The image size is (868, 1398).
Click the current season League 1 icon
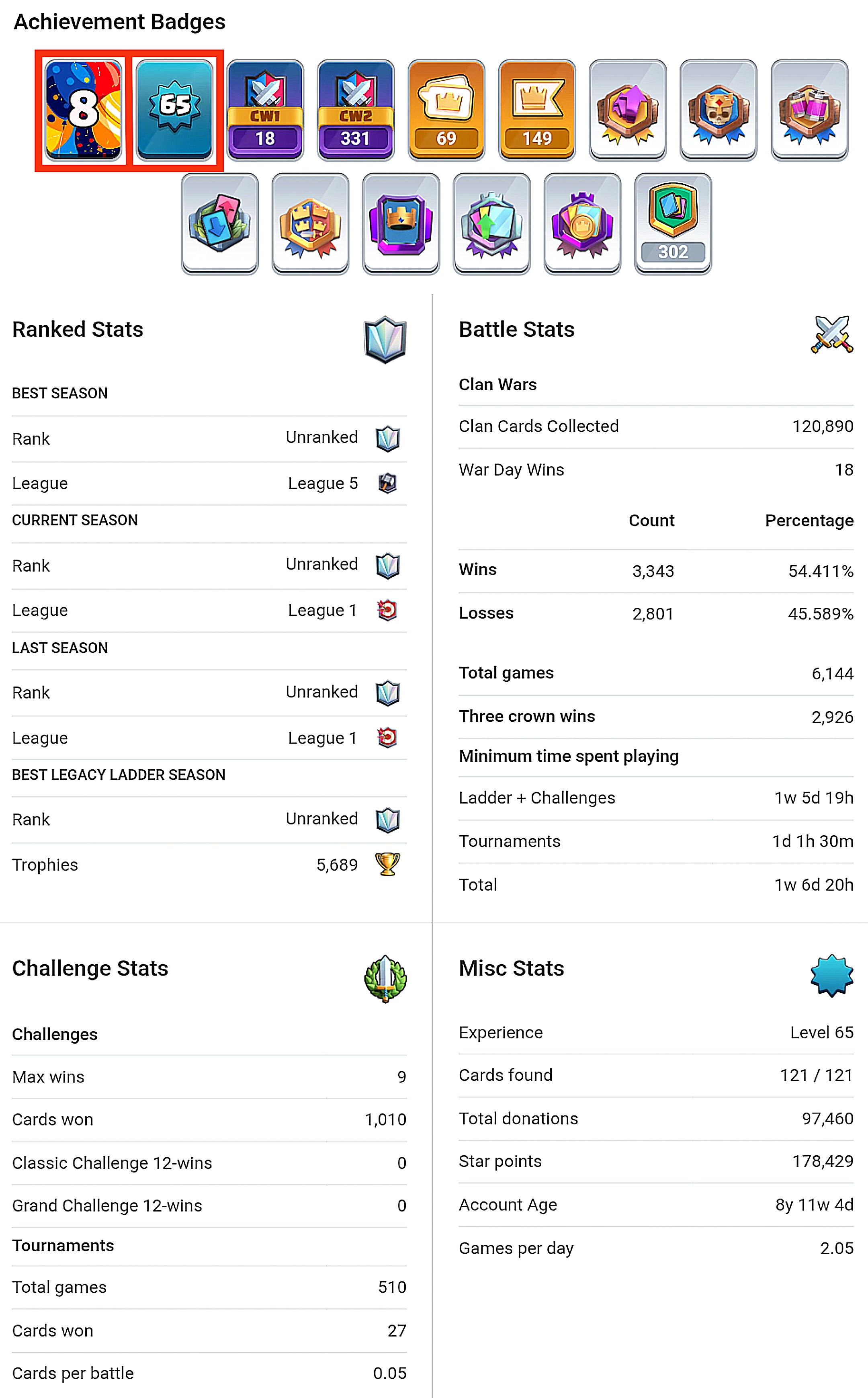(387, 610)
